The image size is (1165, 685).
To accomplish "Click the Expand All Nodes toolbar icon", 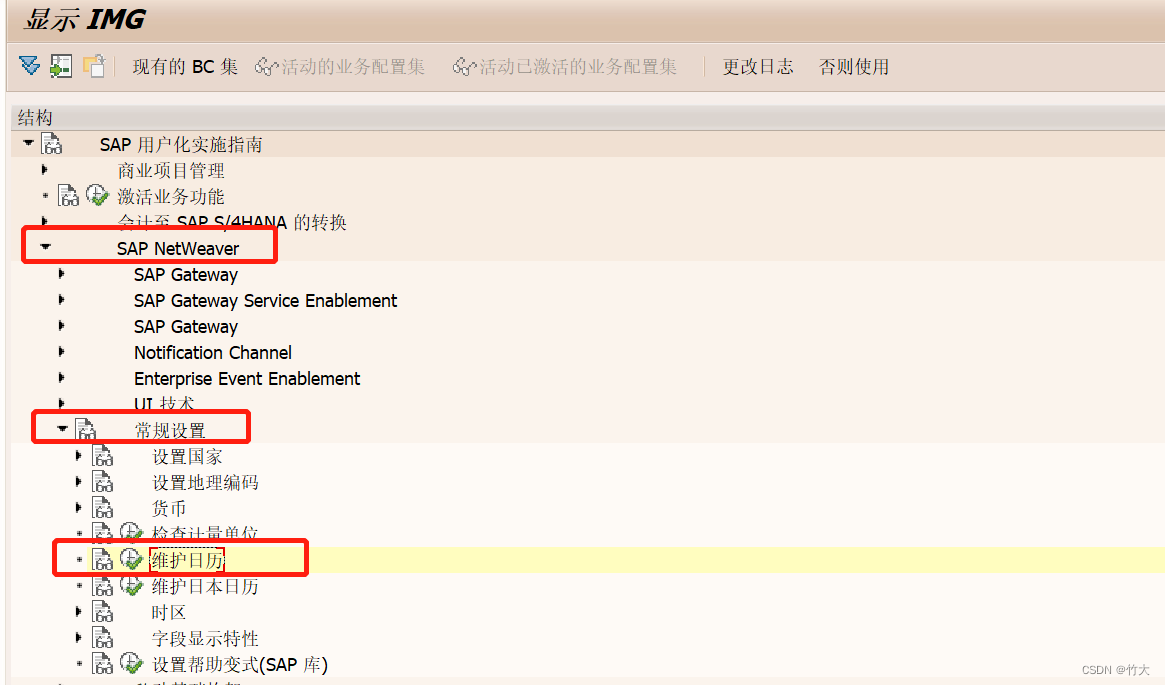I will 30,66.
